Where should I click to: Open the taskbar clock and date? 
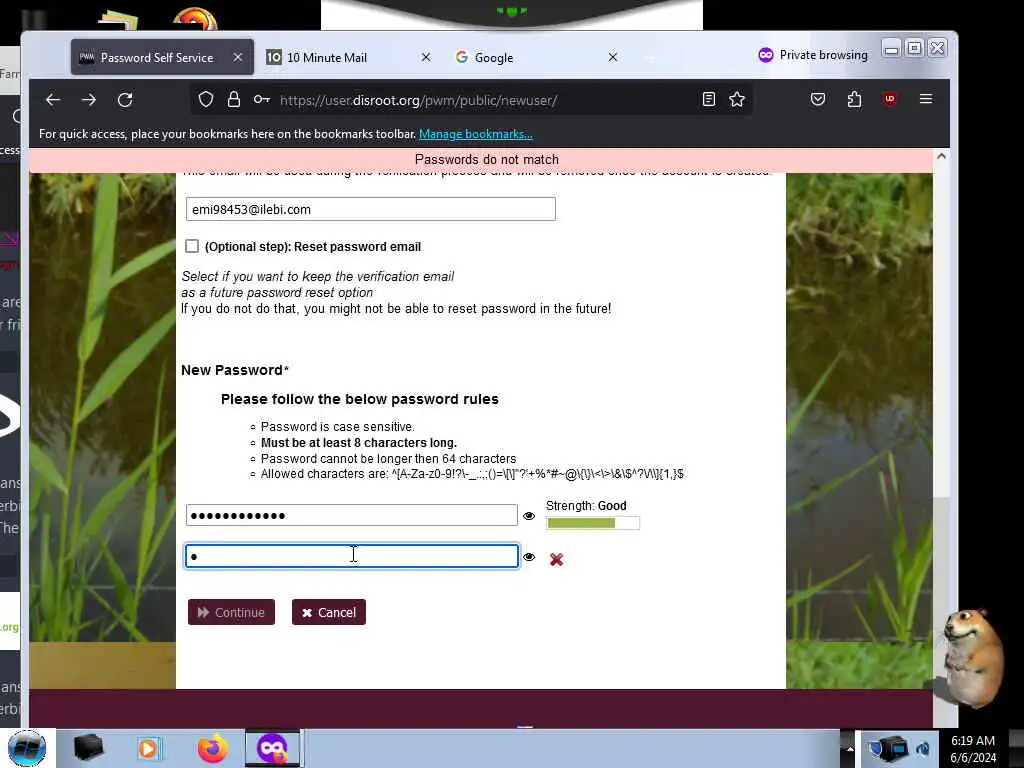click(973, 748)
